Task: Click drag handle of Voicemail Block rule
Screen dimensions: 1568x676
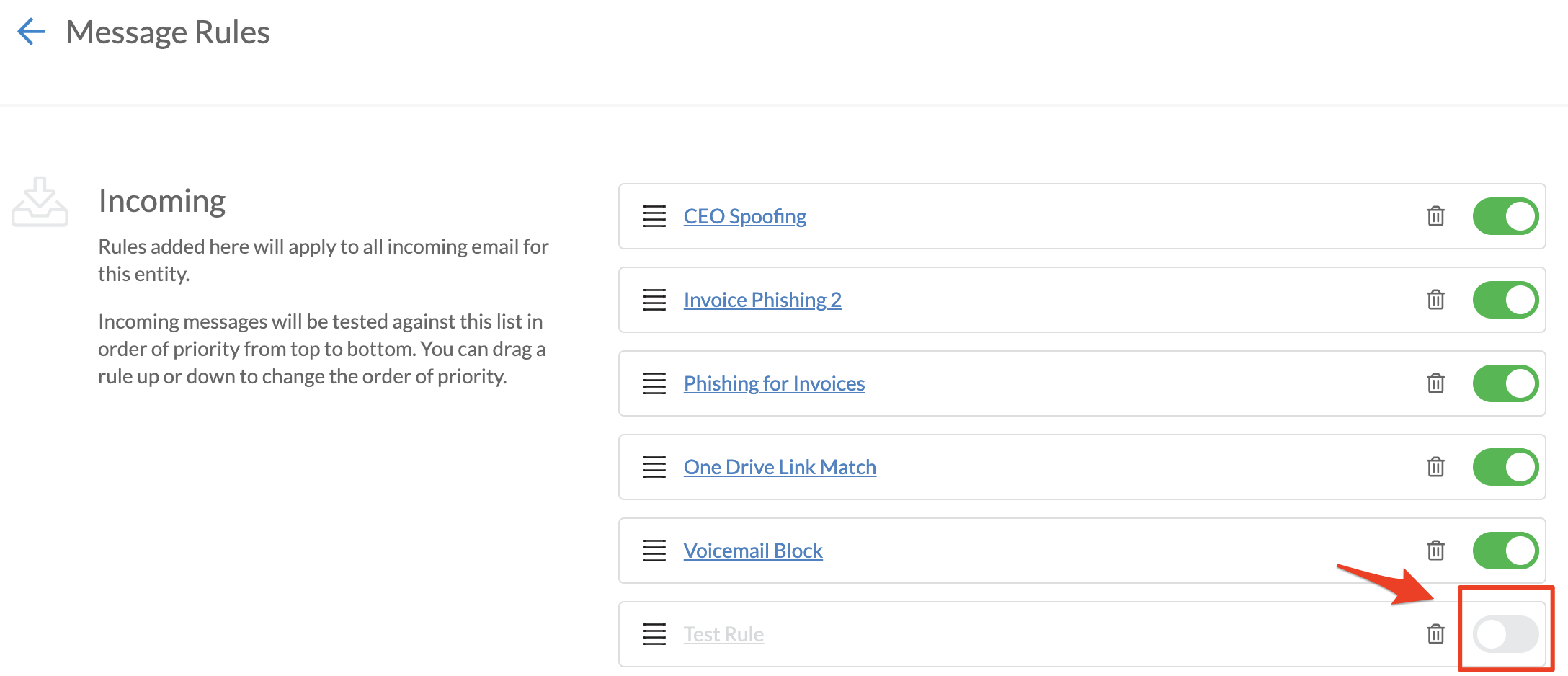Action: pos(654,551)
